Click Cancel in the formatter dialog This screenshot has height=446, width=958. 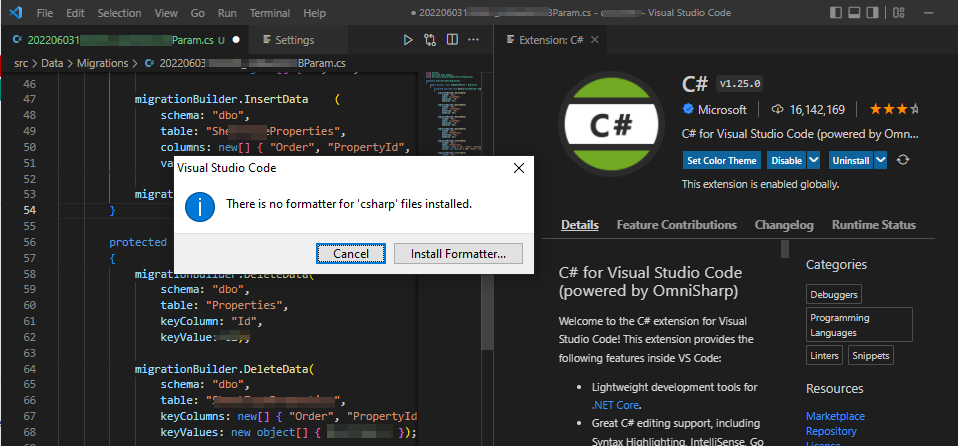tap(351, 254)
